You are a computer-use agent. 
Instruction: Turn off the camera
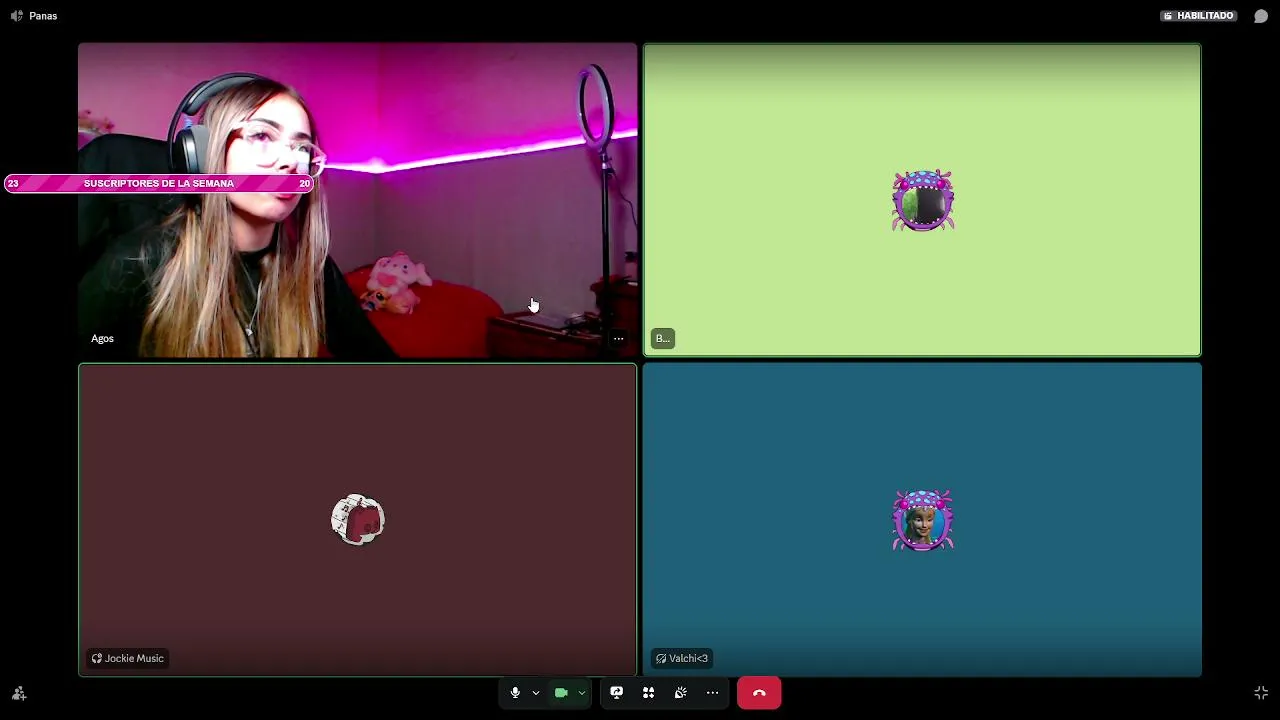pos(561,693)
